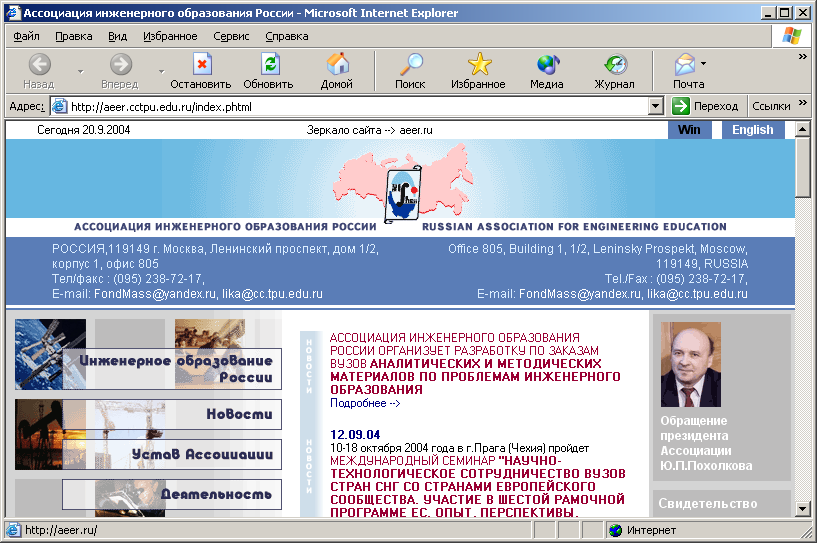
Task: Click the Windows flag logo
Action: (791, 36)
